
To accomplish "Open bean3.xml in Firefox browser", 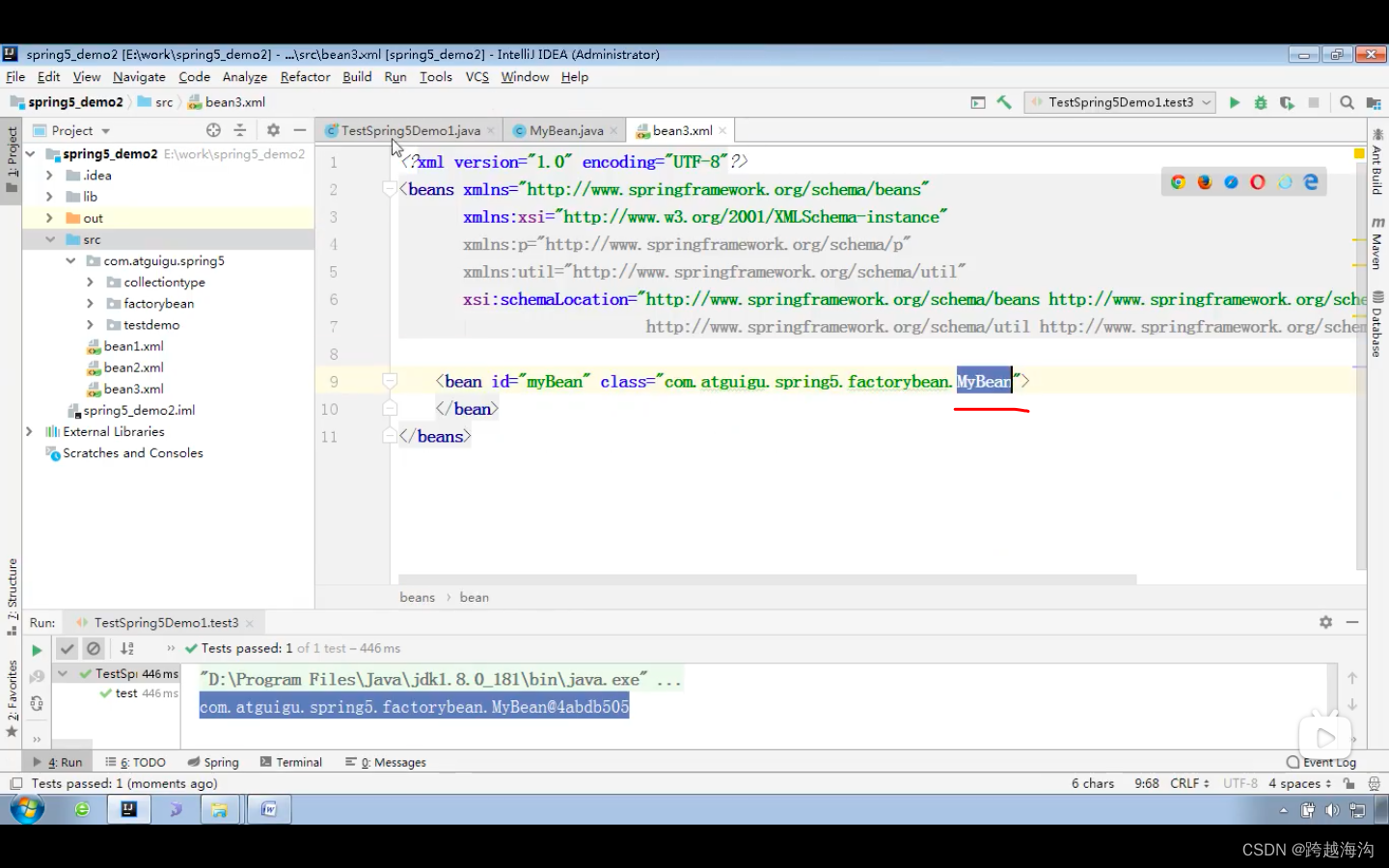I will [x=1205, y=182].
